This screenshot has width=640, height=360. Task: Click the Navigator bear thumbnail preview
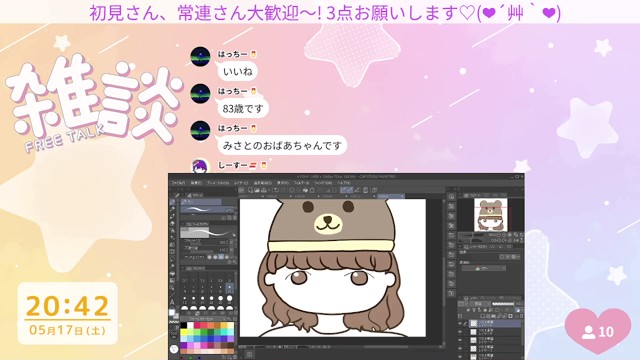(x=491, y=215)
